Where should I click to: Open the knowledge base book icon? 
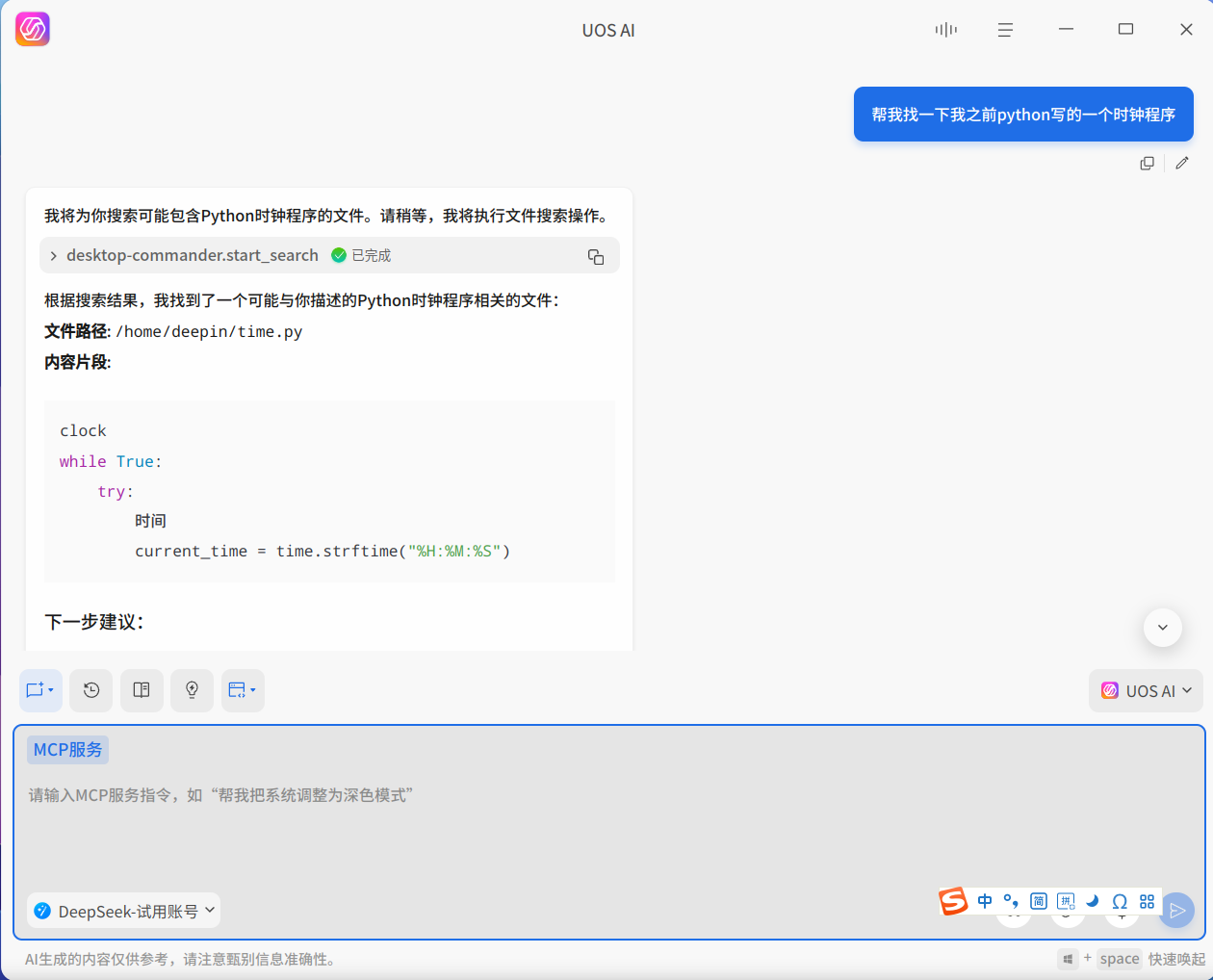(142, 690)
